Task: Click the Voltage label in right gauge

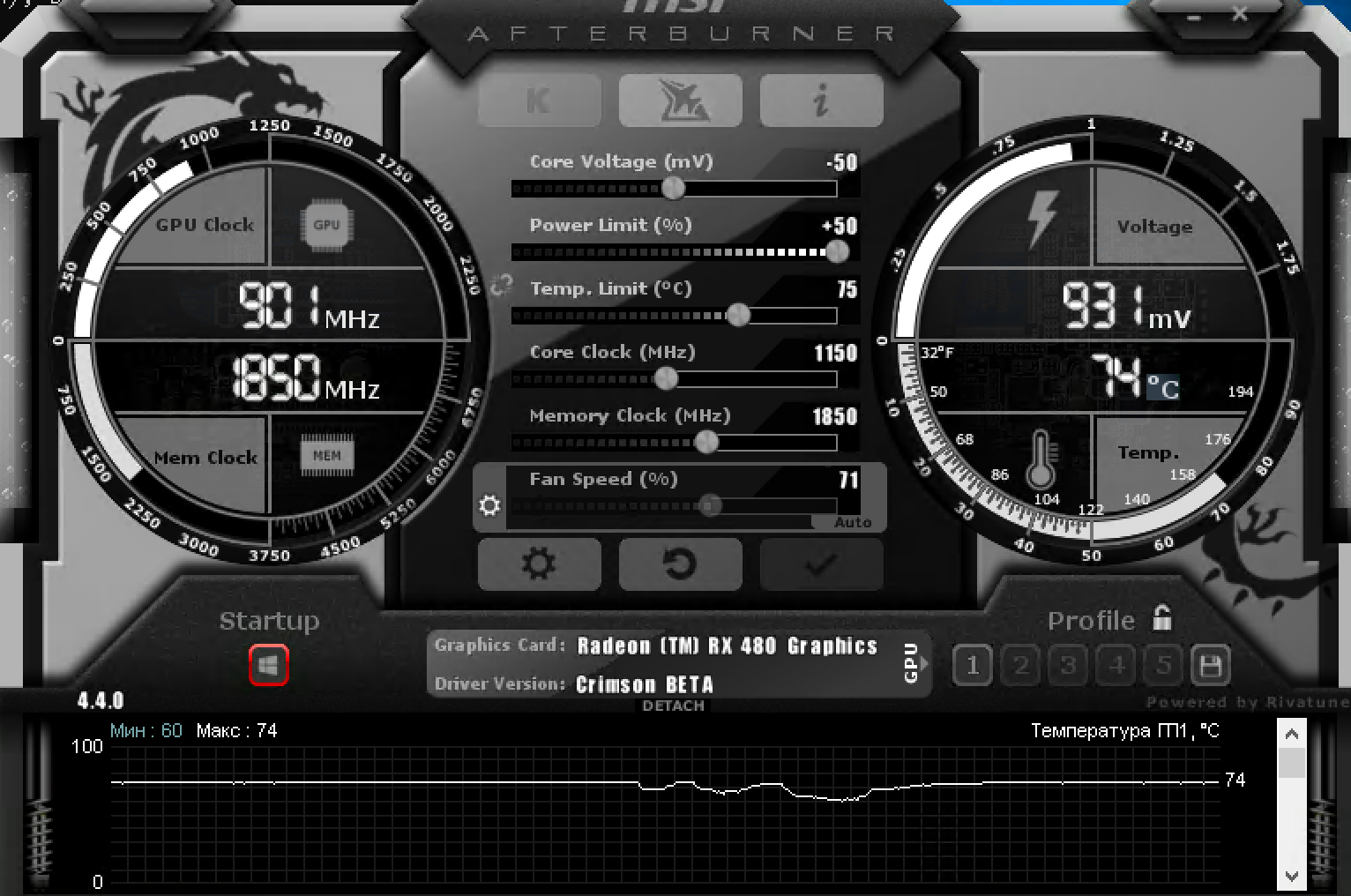Action: [1154, 227]
